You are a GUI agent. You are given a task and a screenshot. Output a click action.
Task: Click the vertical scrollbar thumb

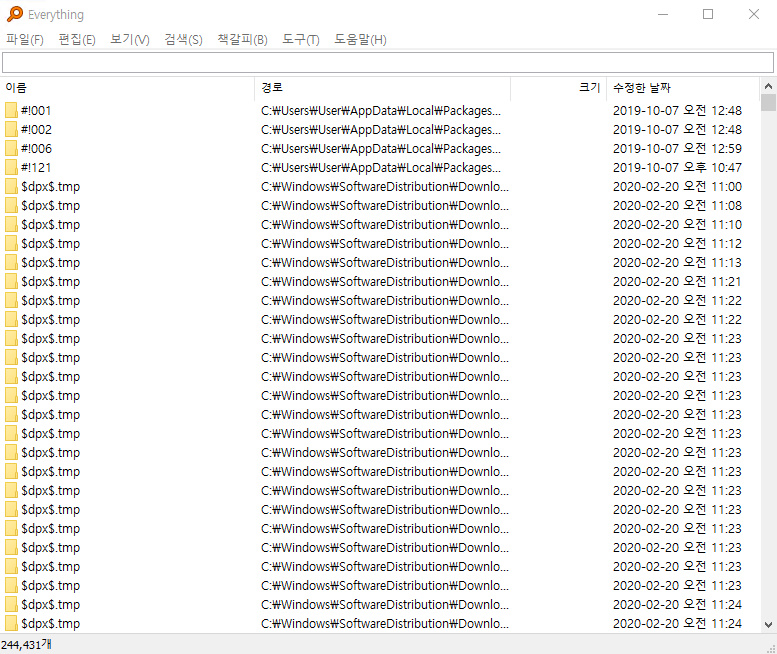(x=768, y=103)
